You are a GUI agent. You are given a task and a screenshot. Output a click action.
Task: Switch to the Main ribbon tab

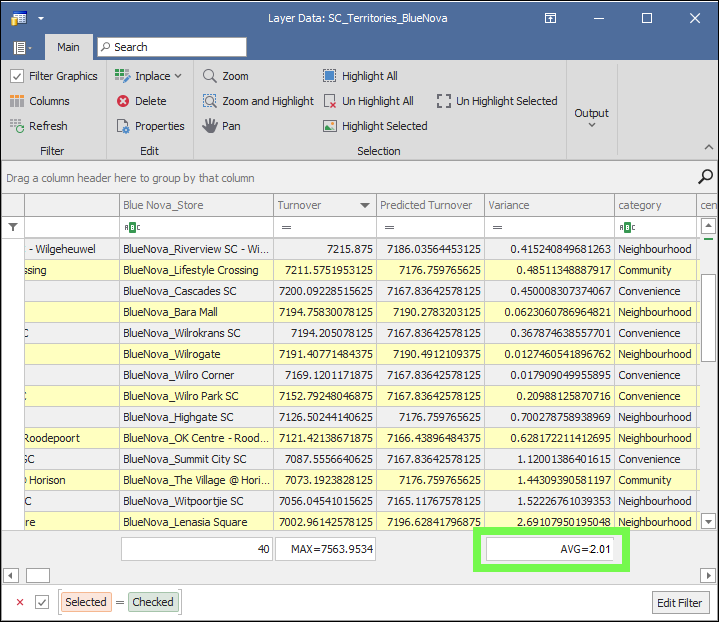(x=68, y=47)
